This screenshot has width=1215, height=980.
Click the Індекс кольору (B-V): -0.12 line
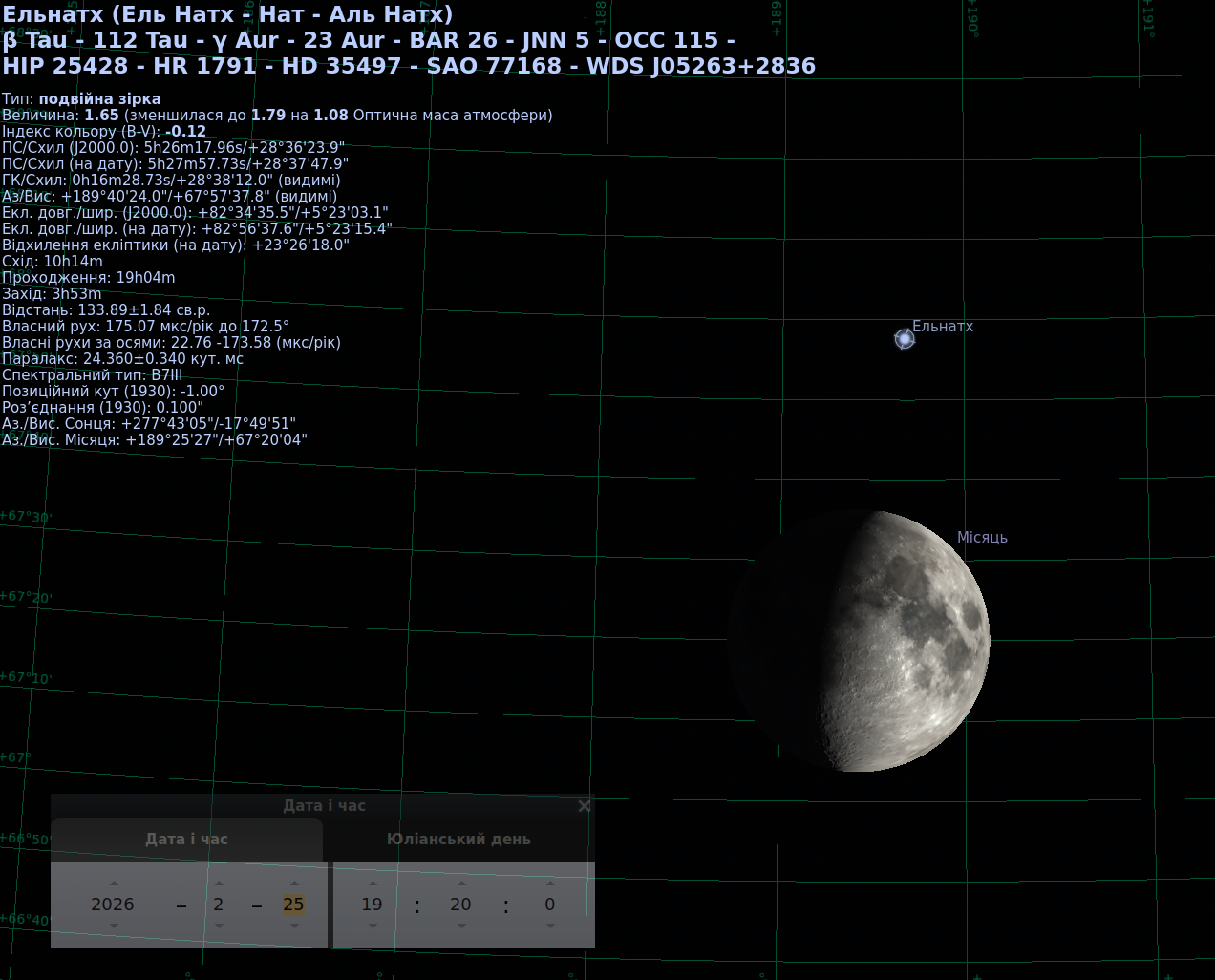(104, 132)
